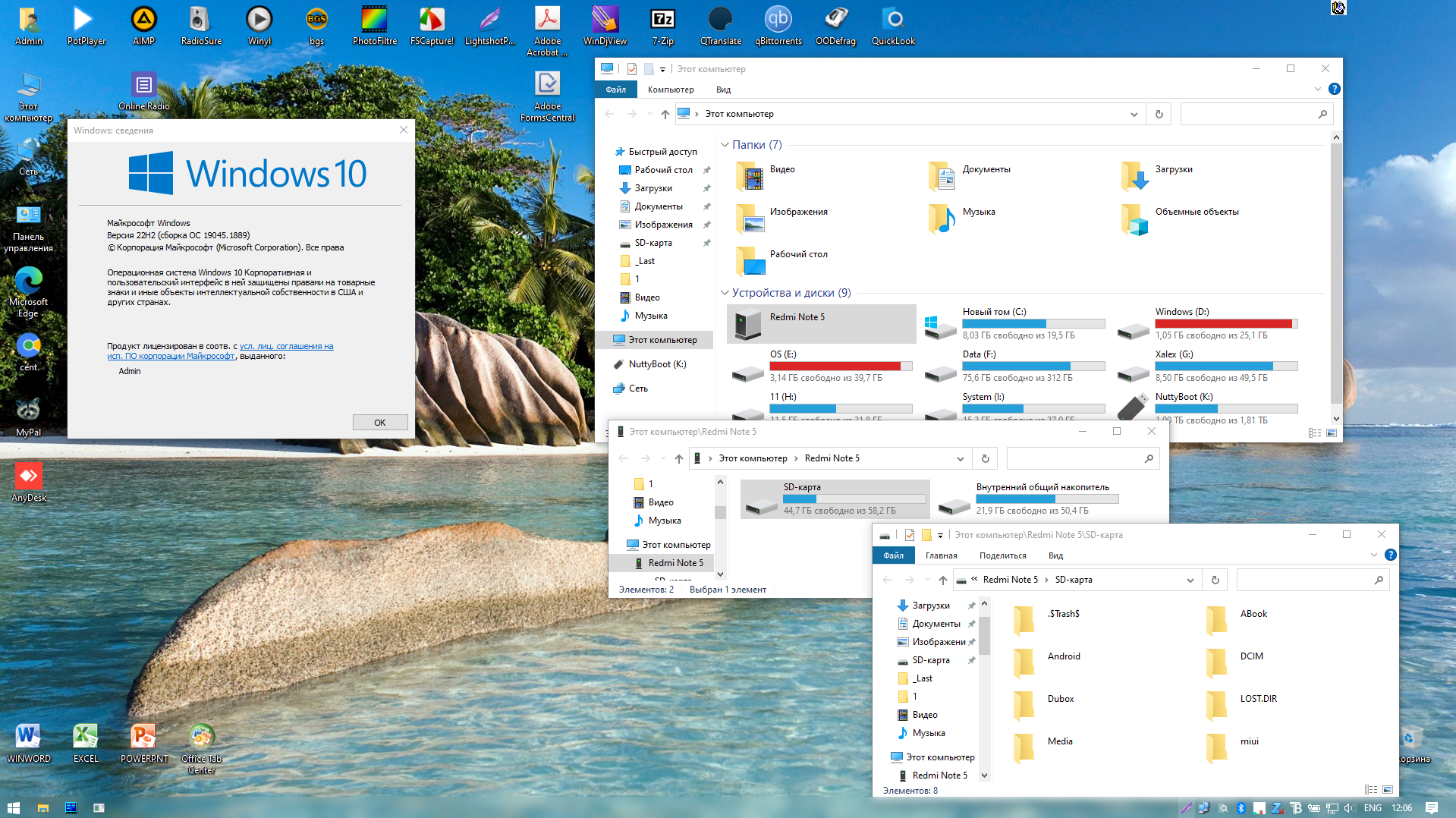Open address bar dropdown in Redmi Note 5 window
The image size is (1456, 818).
(x=960, y=458)
